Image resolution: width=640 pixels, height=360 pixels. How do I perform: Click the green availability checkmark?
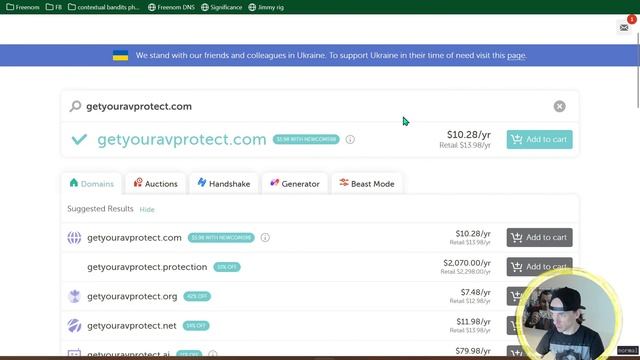[x=79, y=139]
